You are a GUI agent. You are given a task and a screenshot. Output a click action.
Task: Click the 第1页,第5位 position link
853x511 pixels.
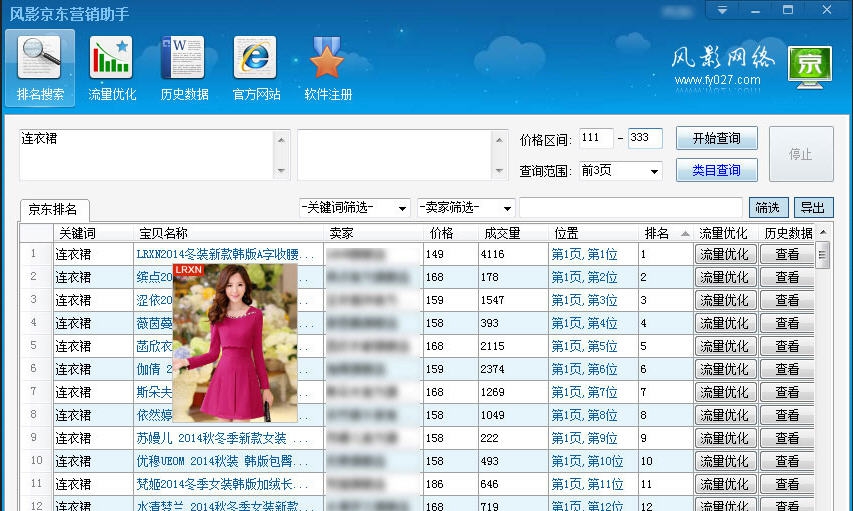(x=584, y=346)
